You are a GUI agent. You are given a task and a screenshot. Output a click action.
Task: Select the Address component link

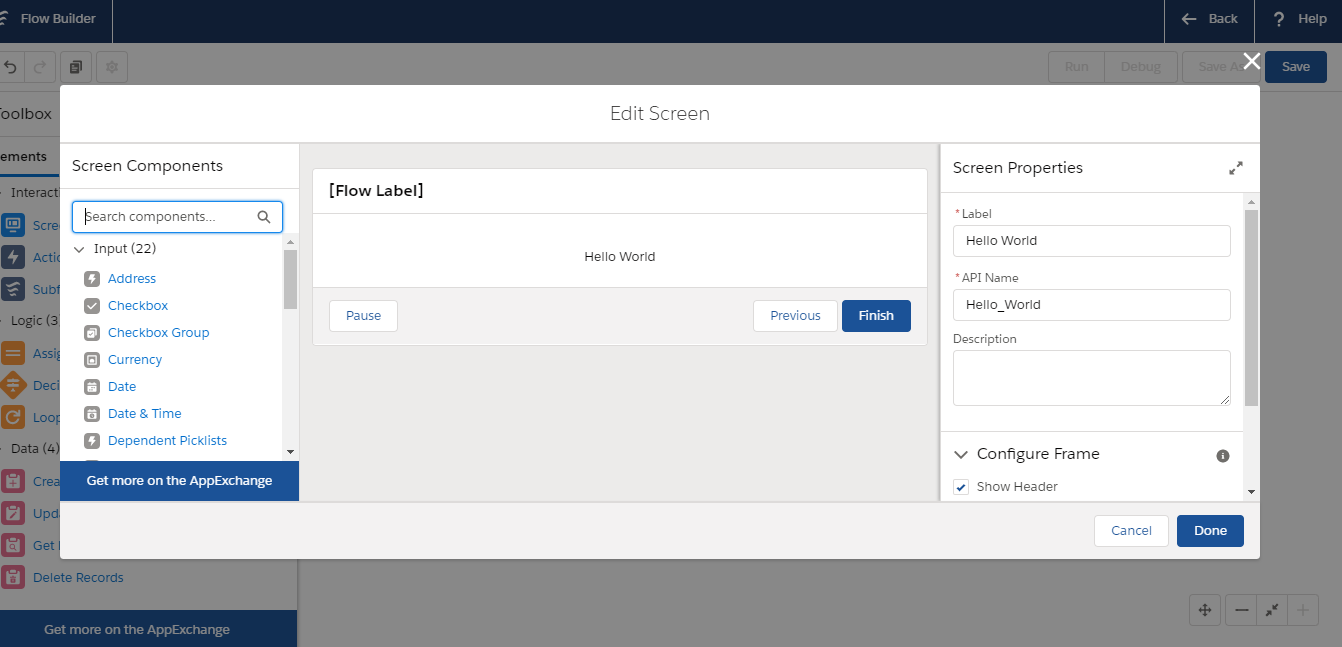pos(132,279)
